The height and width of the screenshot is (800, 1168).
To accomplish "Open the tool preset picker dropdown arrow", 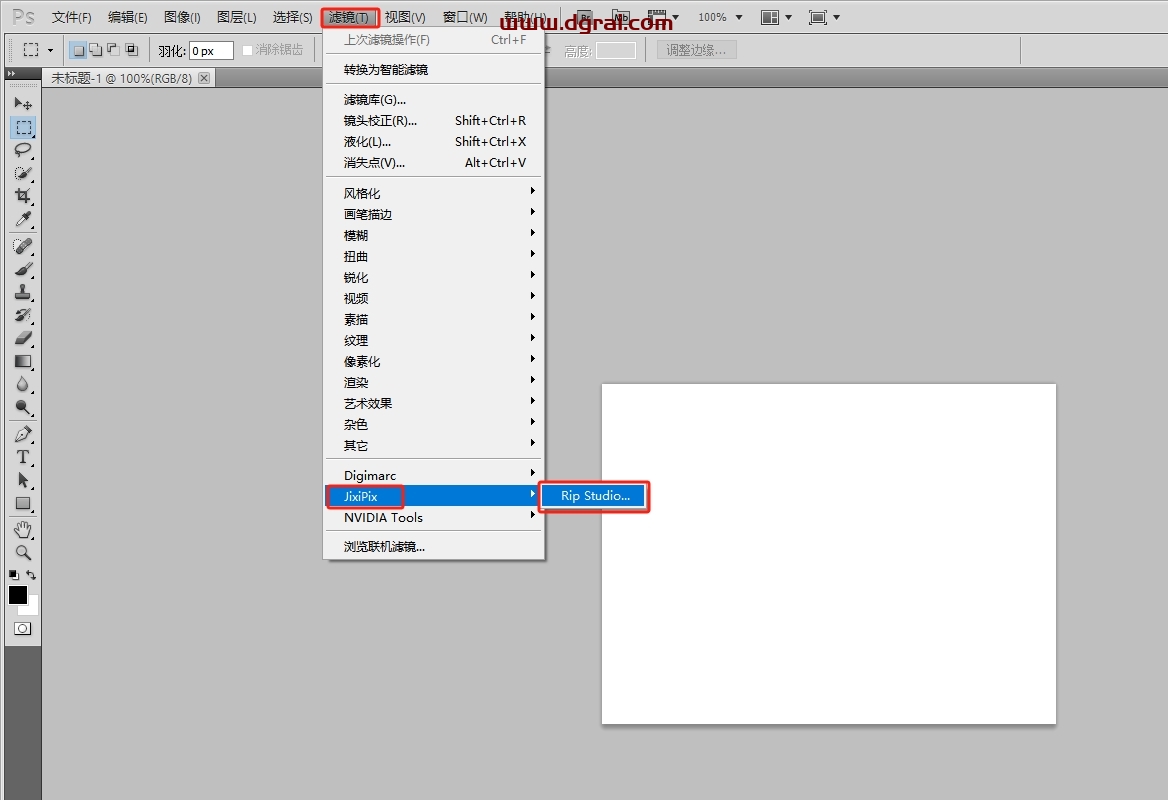I will point(50,51).
